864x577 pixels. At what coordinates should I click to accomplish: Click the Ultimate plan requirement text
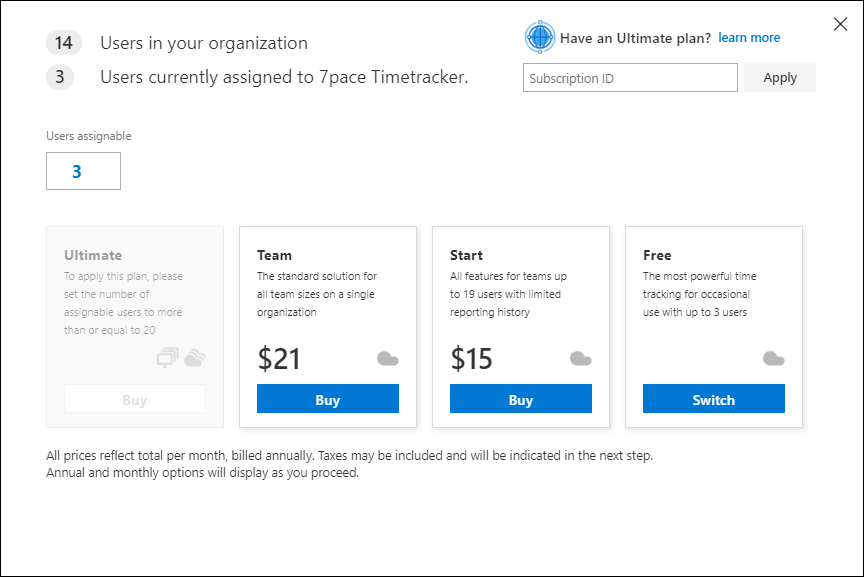[x=123, y=303]
